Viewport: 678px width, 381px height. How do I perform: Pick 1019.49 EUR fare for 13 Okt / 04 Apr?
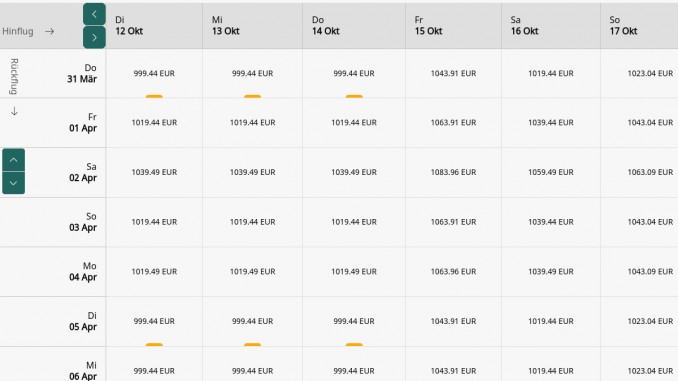[253, 272]
